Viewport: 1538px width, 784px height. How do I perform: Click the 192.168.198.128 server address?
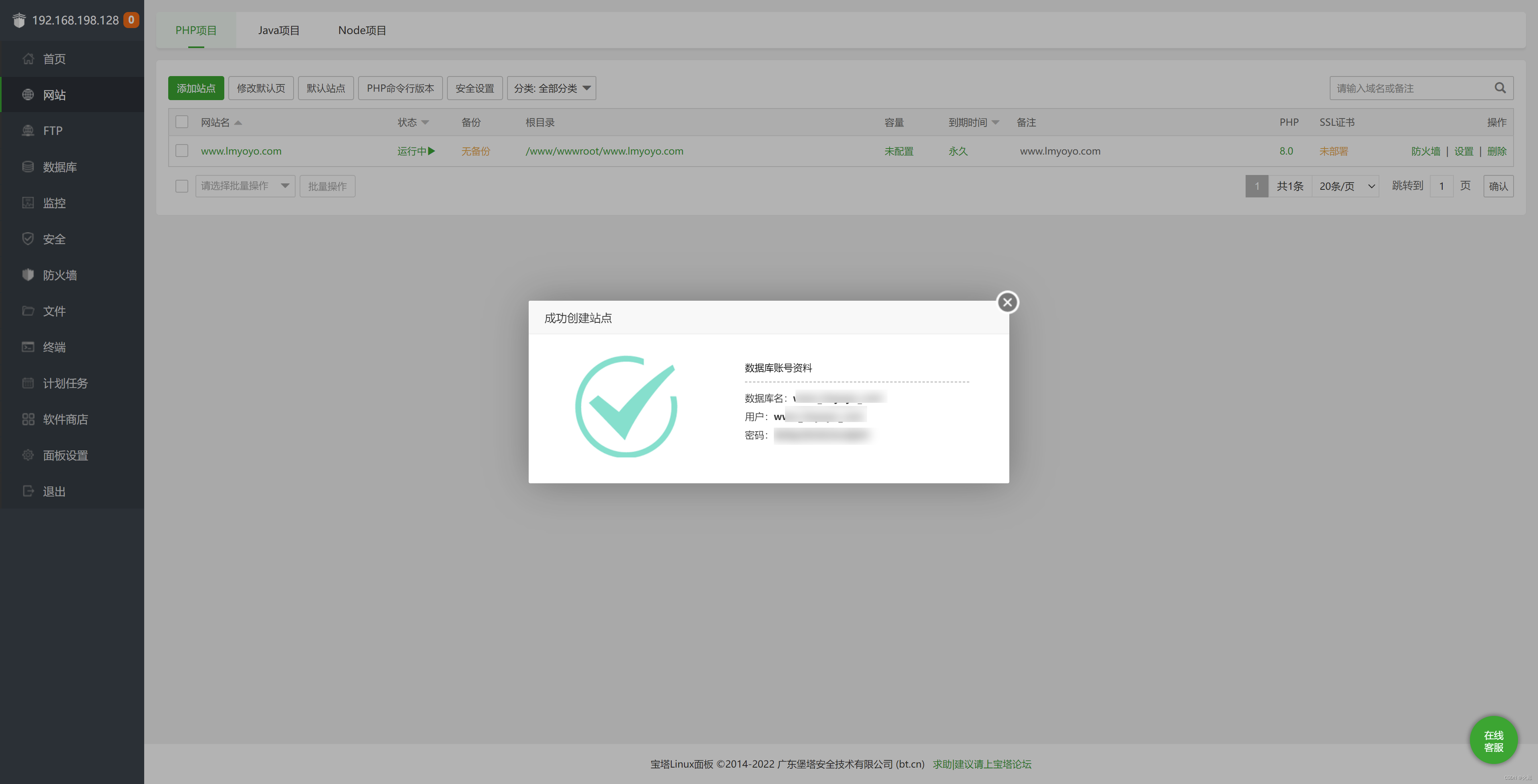coord(75,20)
